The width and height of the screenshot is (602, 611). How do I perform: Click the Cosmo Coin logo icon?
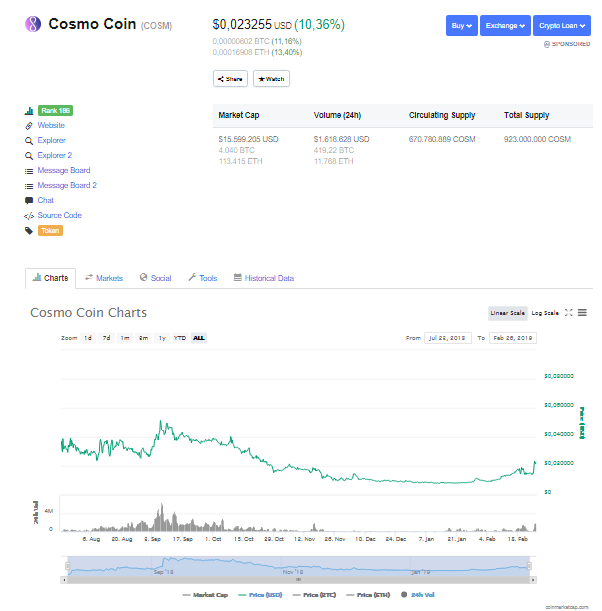tap(33, 24)
